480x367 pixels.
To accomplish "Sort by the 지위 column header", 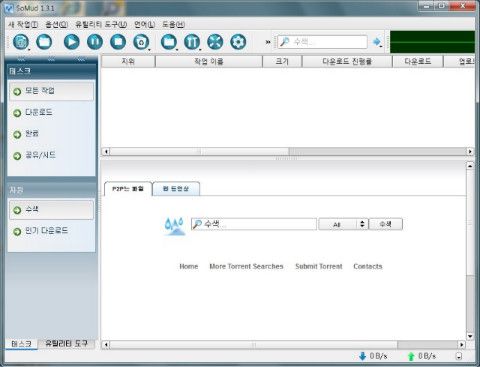I will 128,61.
